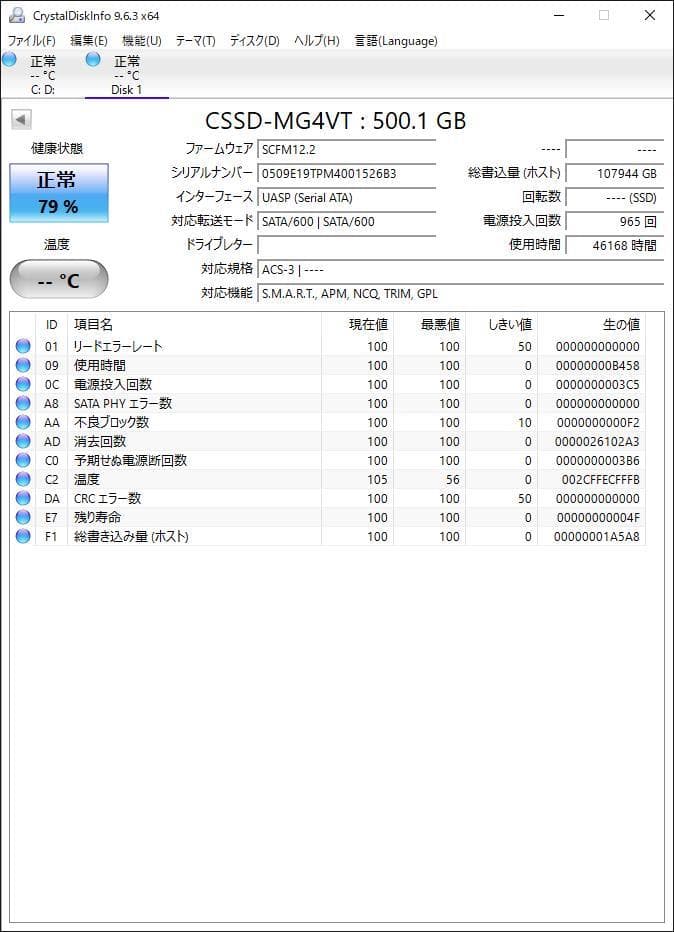Click the row name 不良ブロック数
This screenshot has height=932, width=674.
point(111,422)
